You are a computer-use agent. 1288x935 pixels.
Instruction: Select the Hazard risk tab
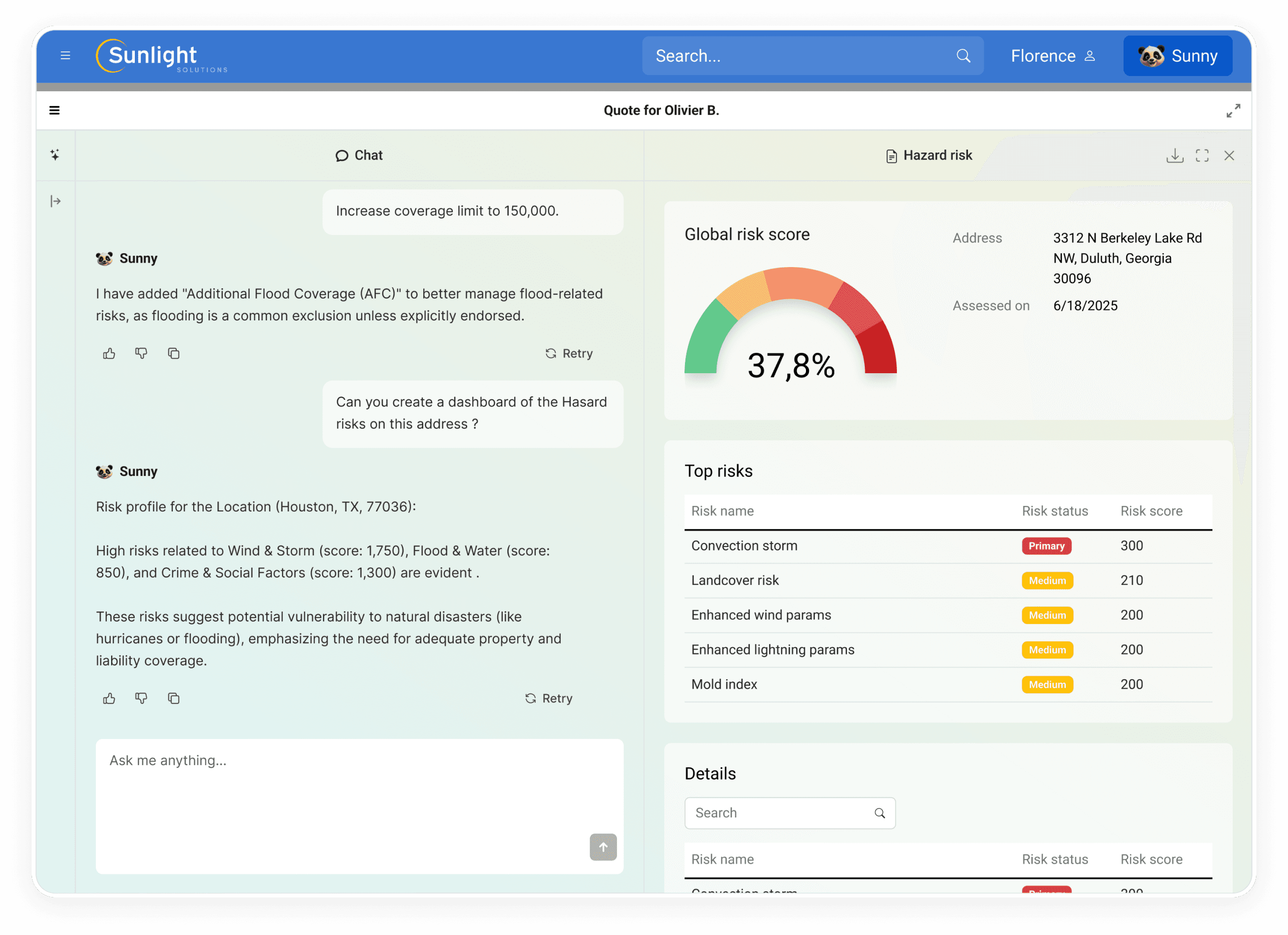(x=929, y=156)
